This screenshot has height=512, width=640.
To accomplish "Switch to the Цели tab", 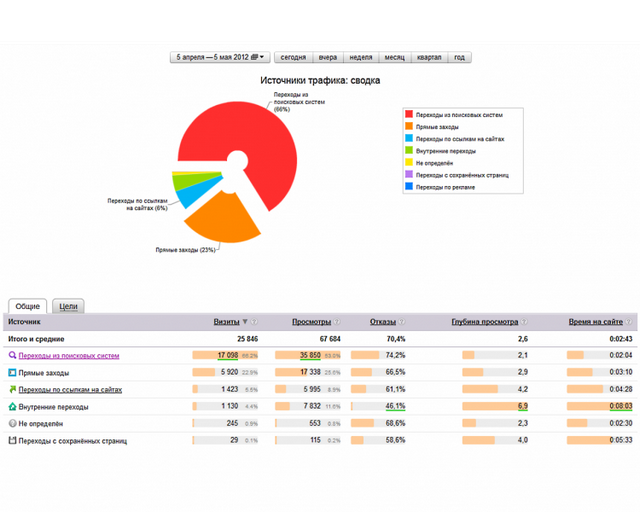I will click(68, 306).
